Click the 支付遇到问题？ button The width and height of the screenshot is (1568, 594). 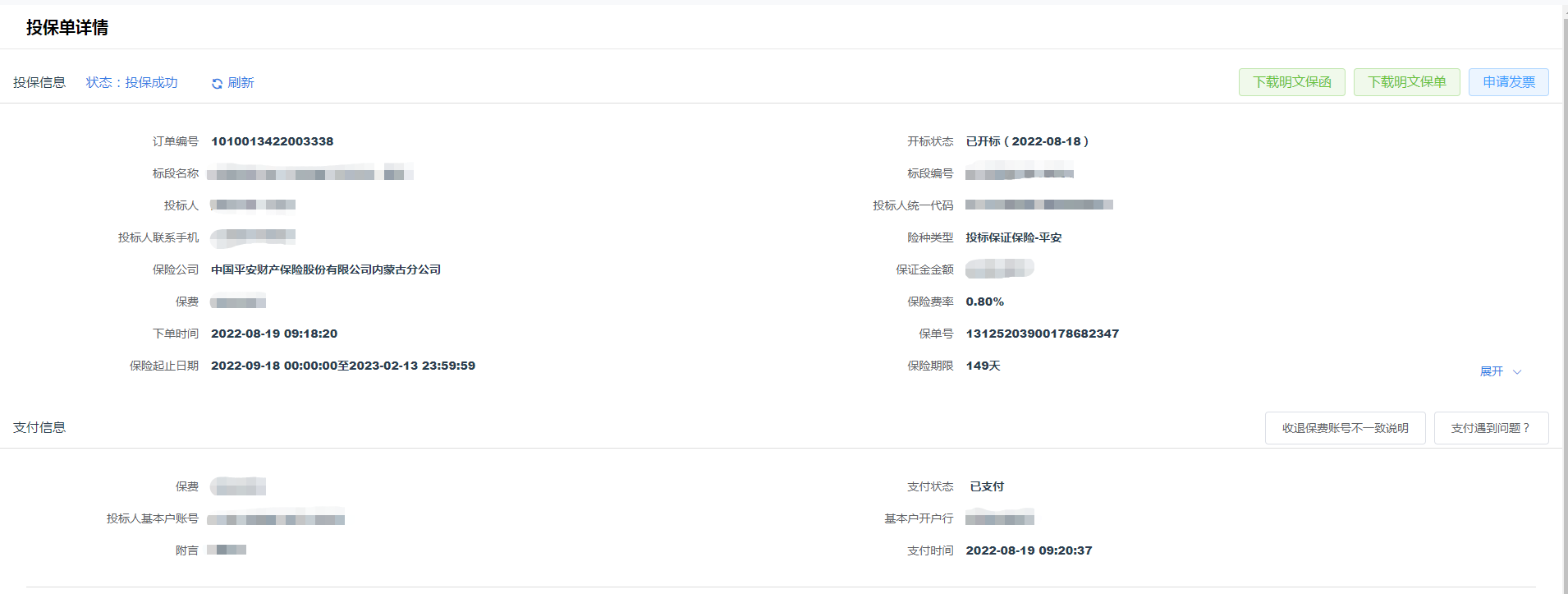click(x=1491, y=428)
